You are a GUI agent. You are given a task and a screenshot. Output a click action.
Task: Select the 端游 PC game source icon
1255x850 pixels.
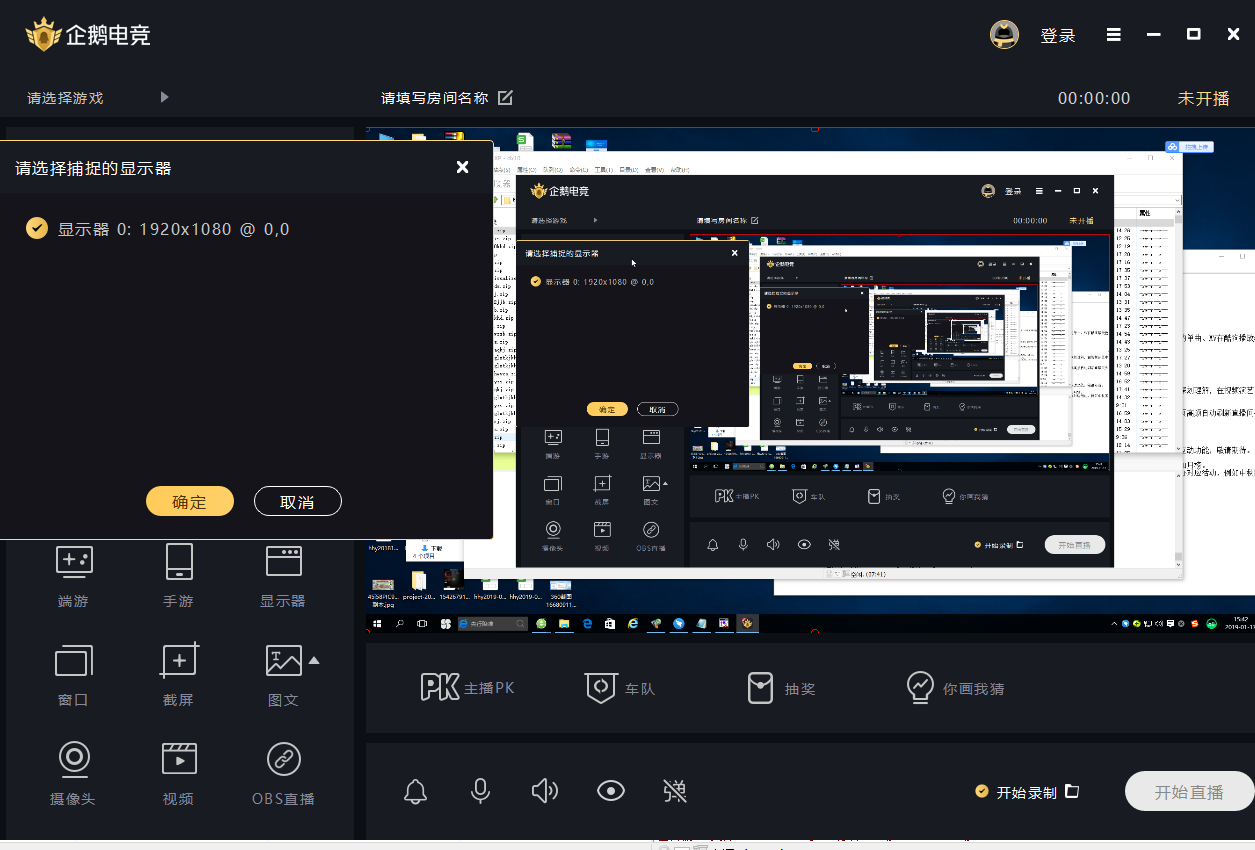[74, 563]
